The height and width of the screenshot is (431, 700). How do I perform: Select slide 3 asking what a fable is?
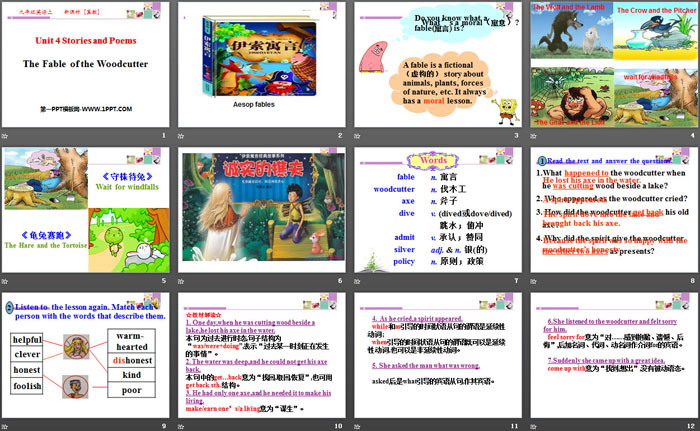438,64
